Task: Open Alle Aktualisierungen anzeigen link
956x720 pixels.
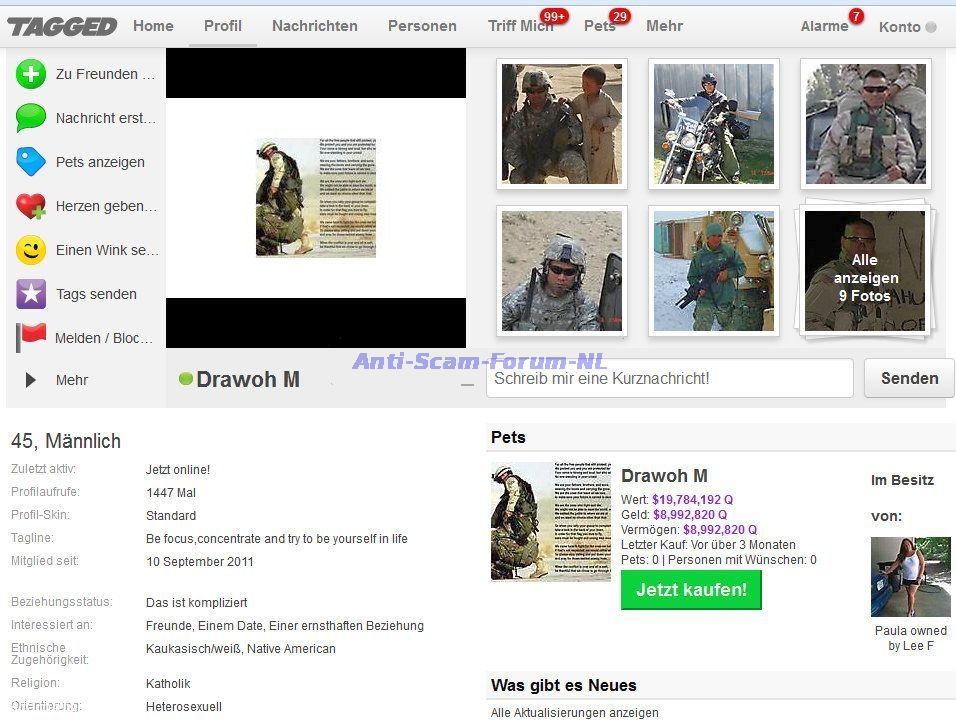Action: [x=574, y=713]
